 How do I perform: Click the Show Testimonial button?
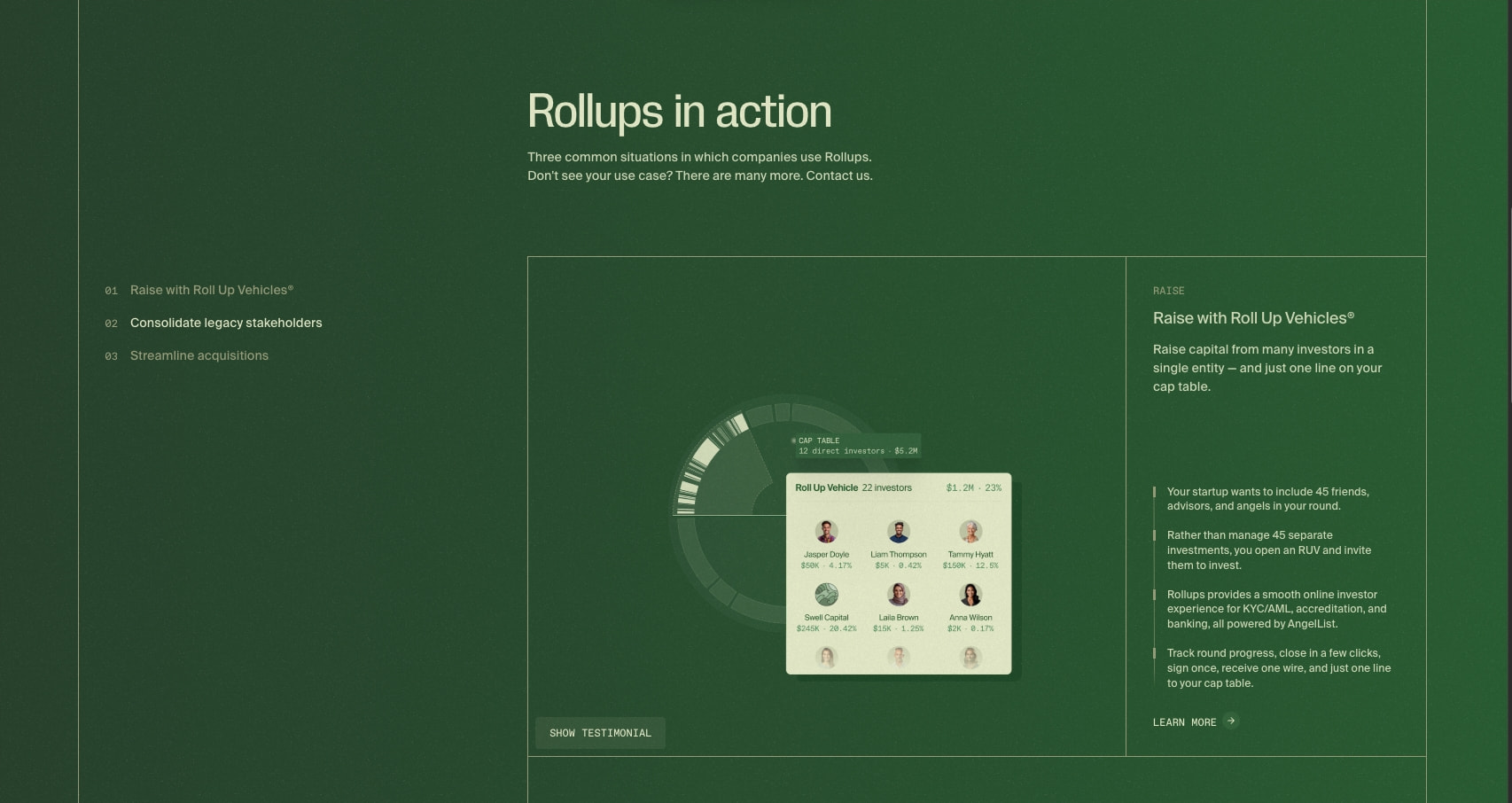pyautogui.click(x=600, y=733)
